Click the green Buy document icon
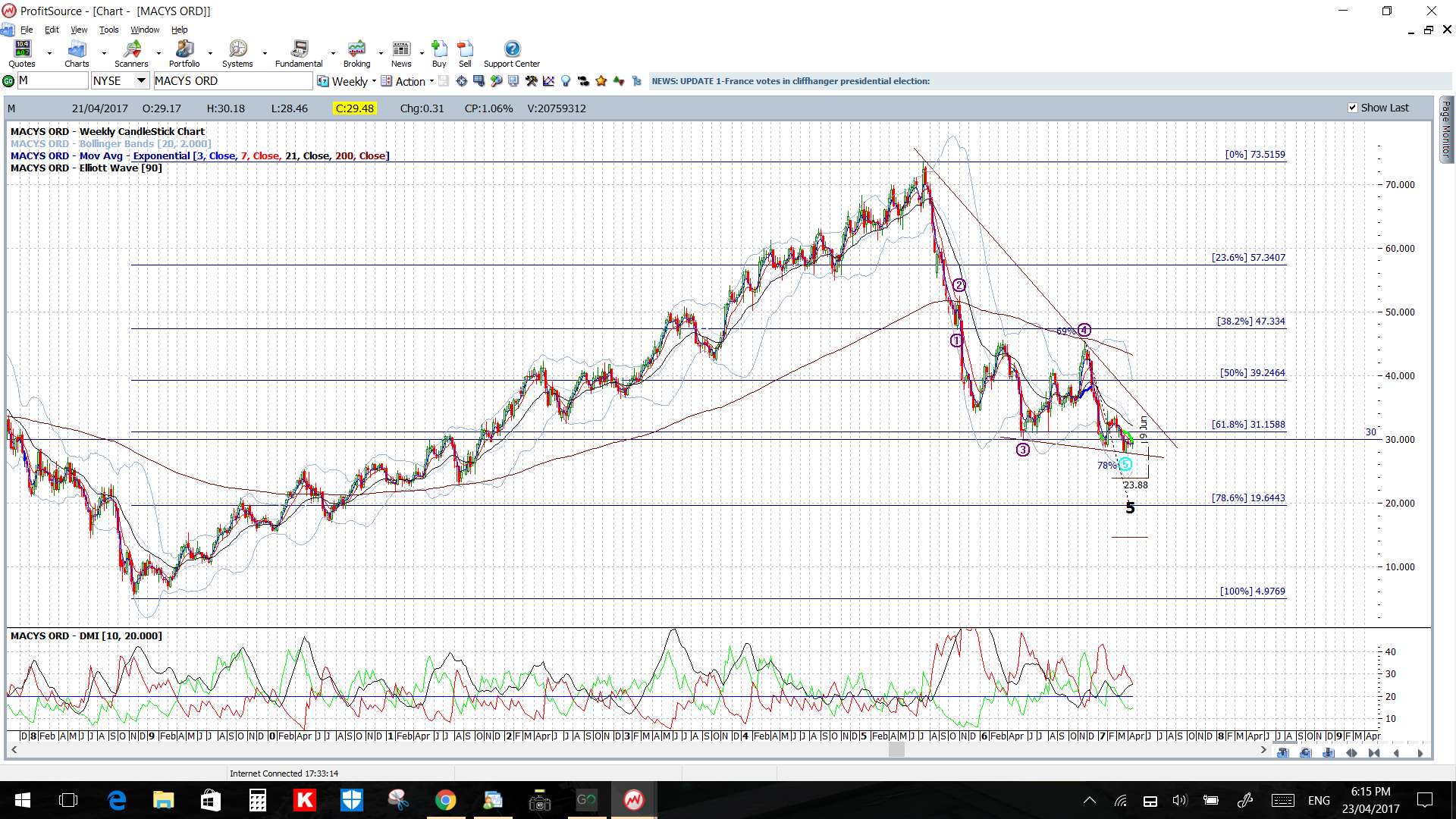Image resolution: width=1456 pixels, height=819 pixels. [439, 54]
